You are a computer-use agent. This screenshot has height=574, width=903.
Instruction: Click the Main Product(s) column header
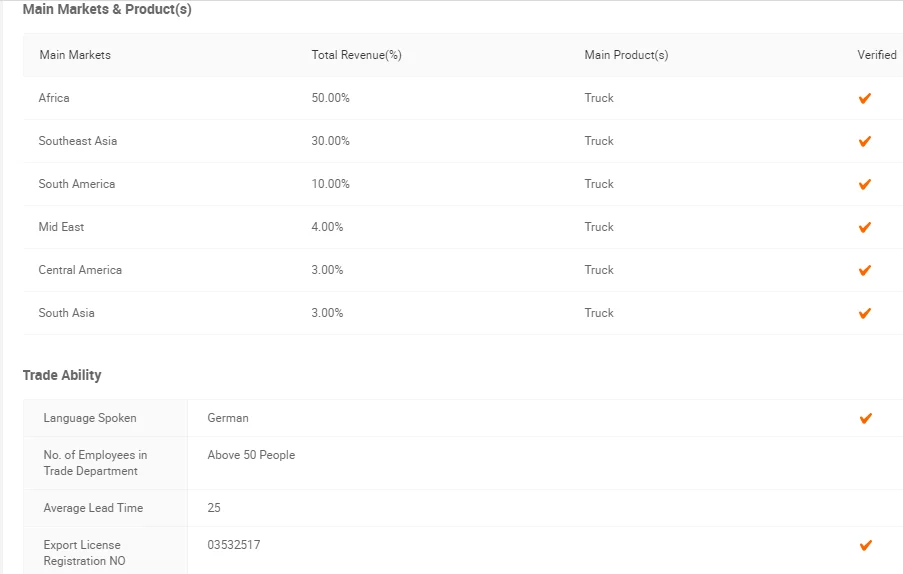[626, 55]
